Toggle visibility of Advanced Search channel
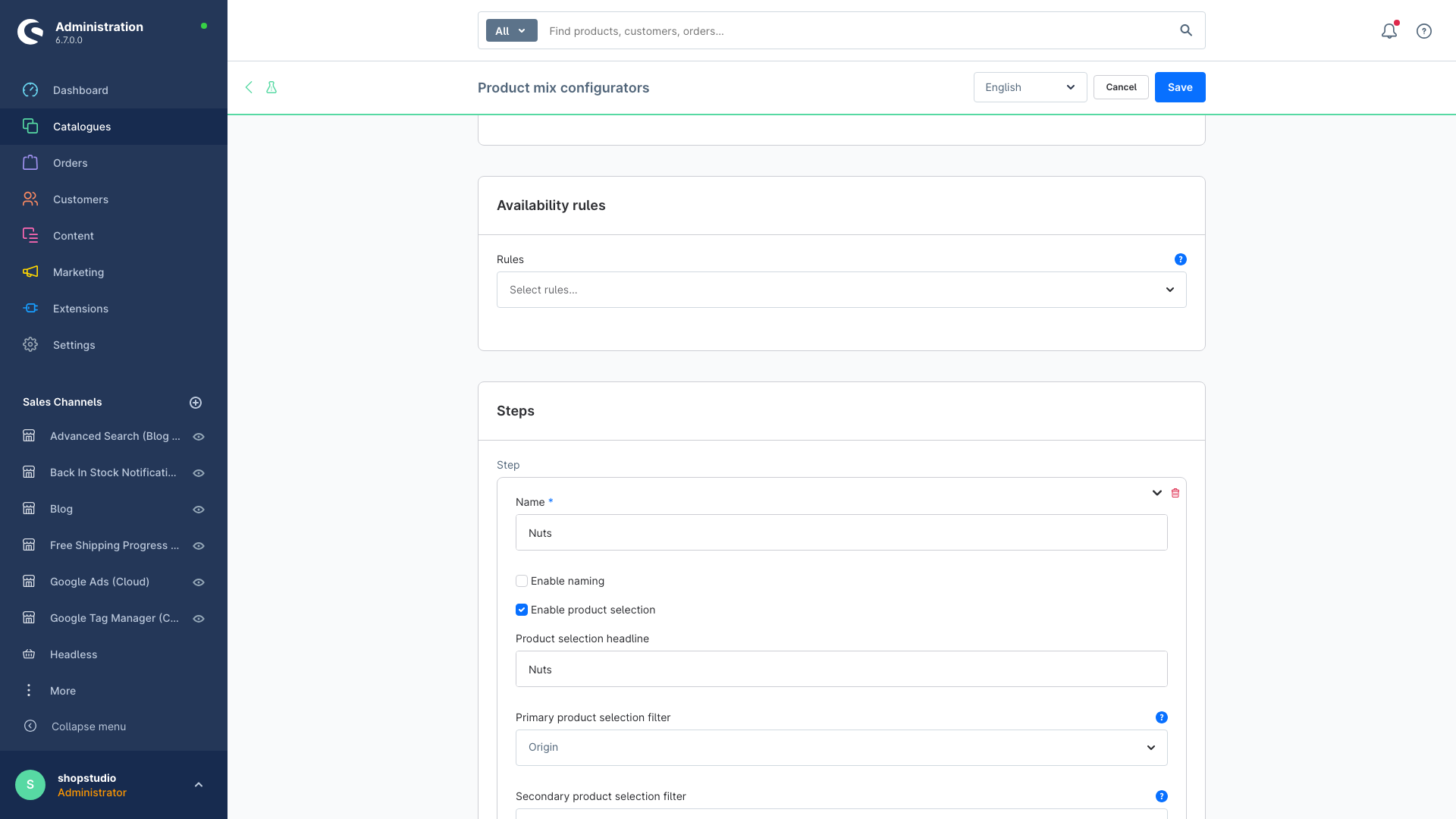The width and height of the screenshot is (1456, 819). pos(199,437)
